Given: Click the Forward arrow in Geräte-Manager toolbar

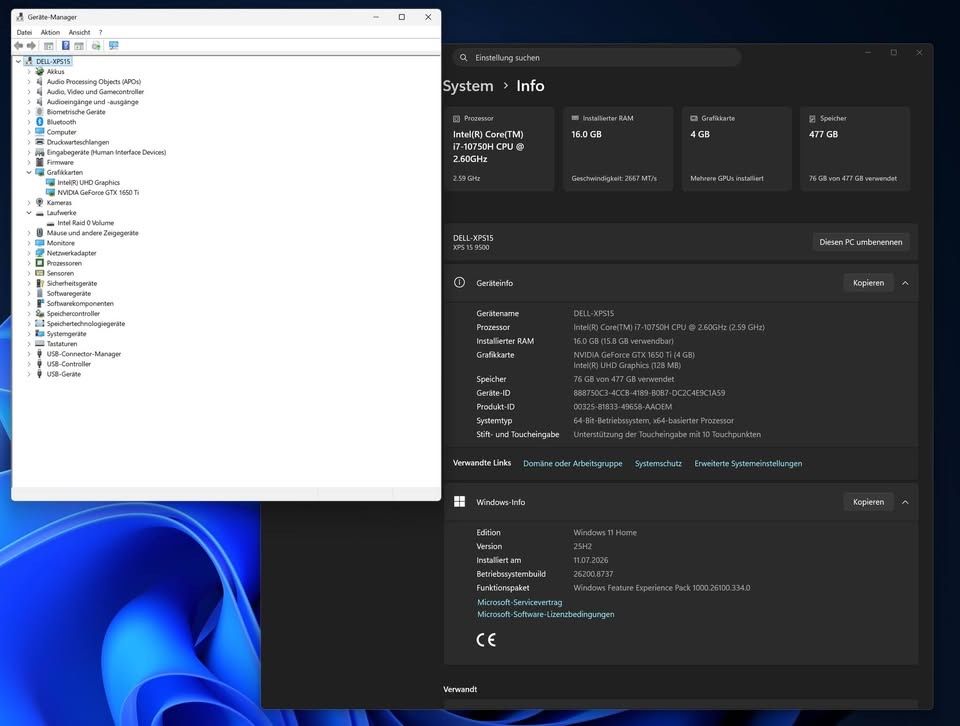Looking at the screenshot, I should [31, 46].
